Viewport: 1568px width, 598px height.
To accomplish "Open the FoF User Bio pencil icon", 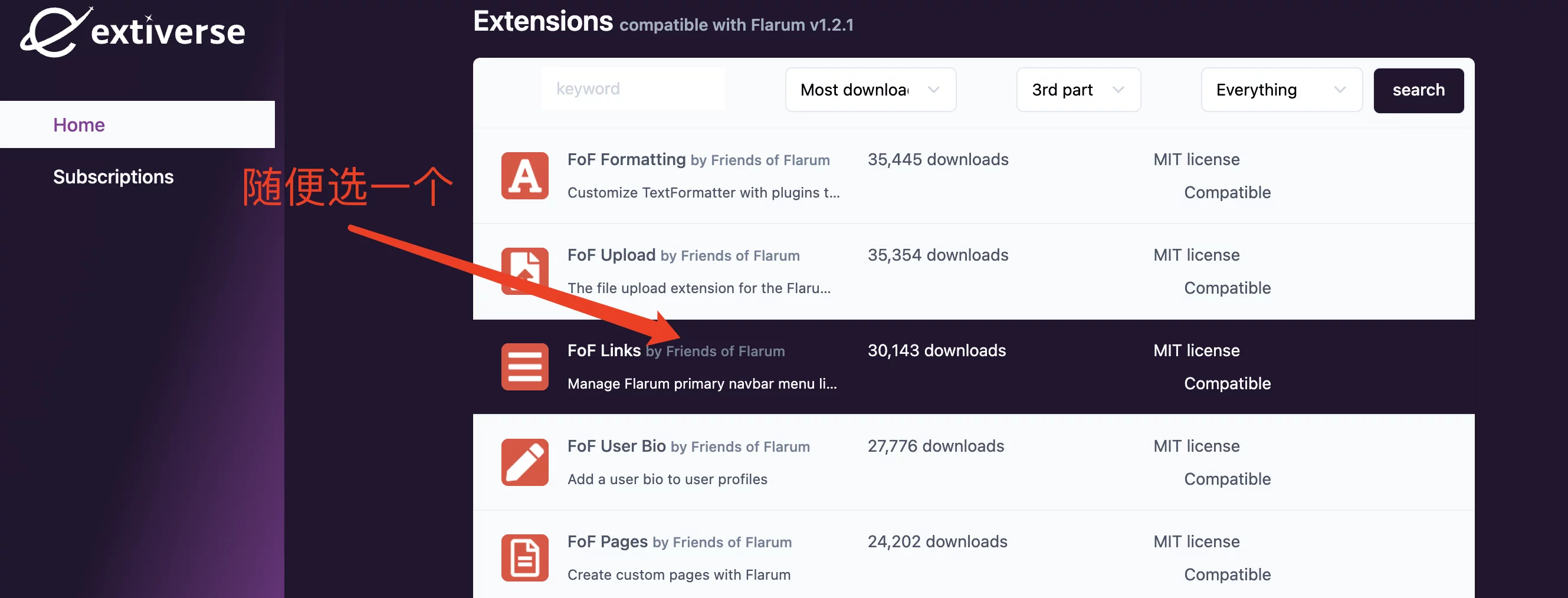I will pyautogui.click(x=524, y=462).
